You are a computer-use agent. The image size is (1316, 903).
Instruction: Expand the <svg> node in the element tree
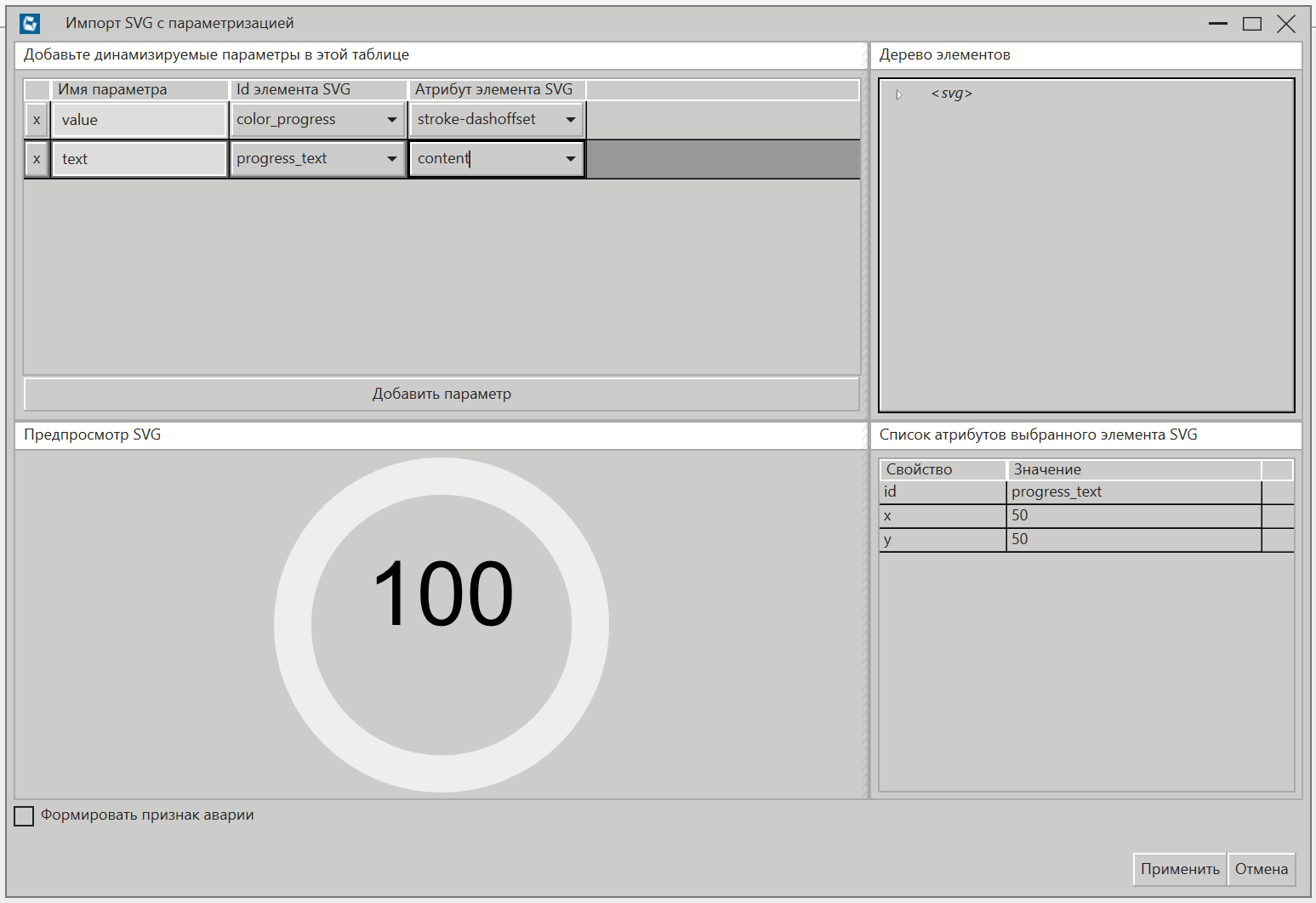coord(898,94)
